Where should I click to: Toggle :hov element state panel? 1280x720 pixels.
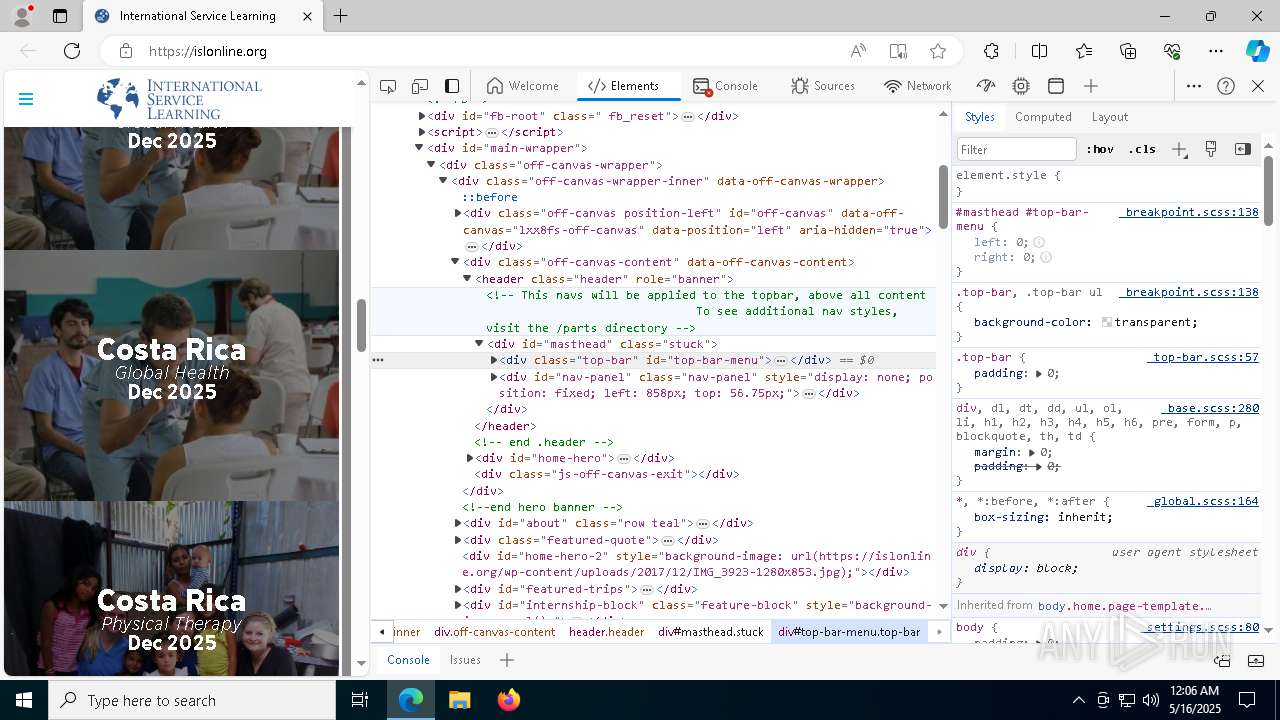(x=1100, y=149)
